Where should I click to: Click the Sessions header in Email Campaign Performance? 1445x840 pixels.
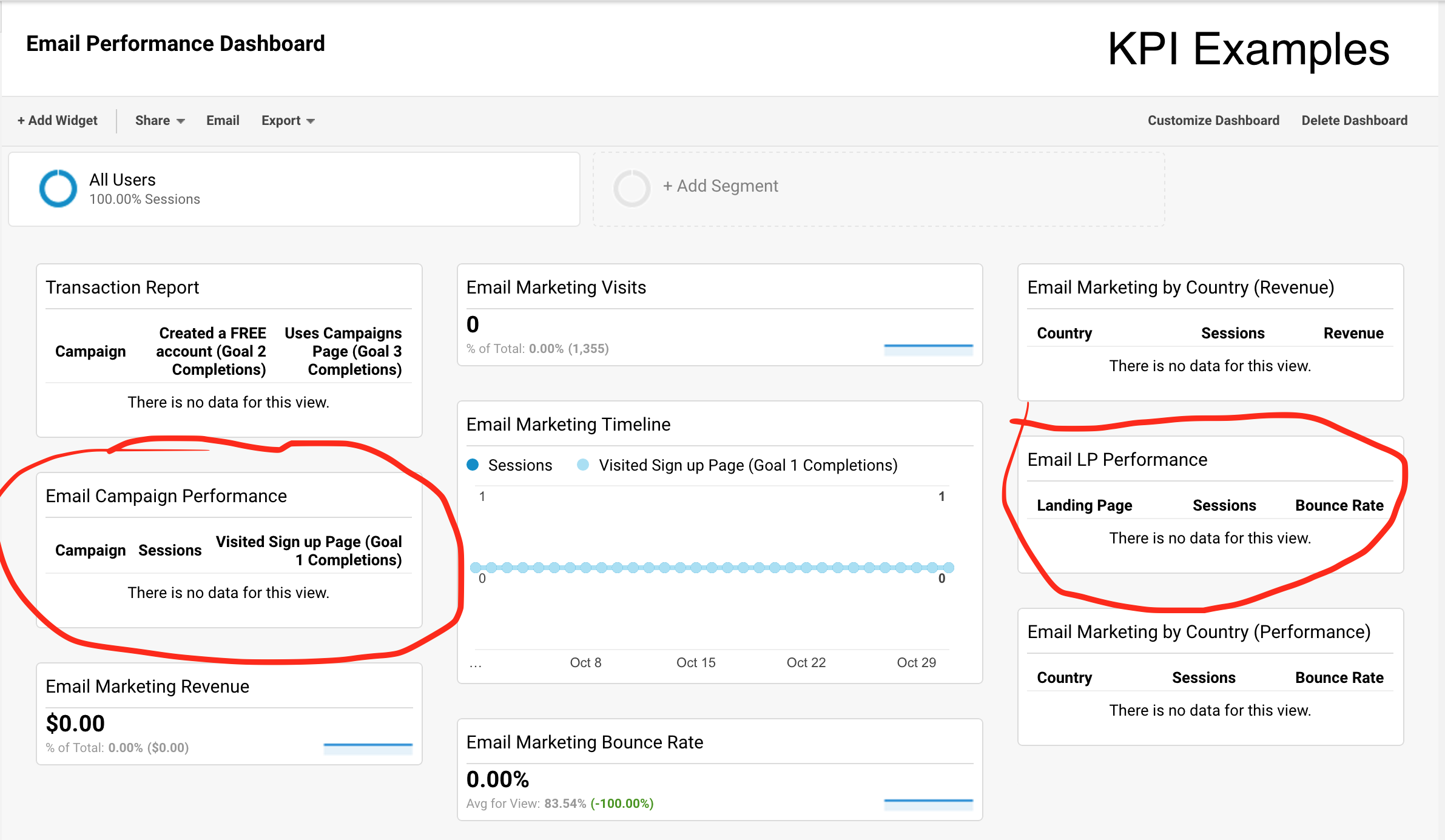click(170, 550)
